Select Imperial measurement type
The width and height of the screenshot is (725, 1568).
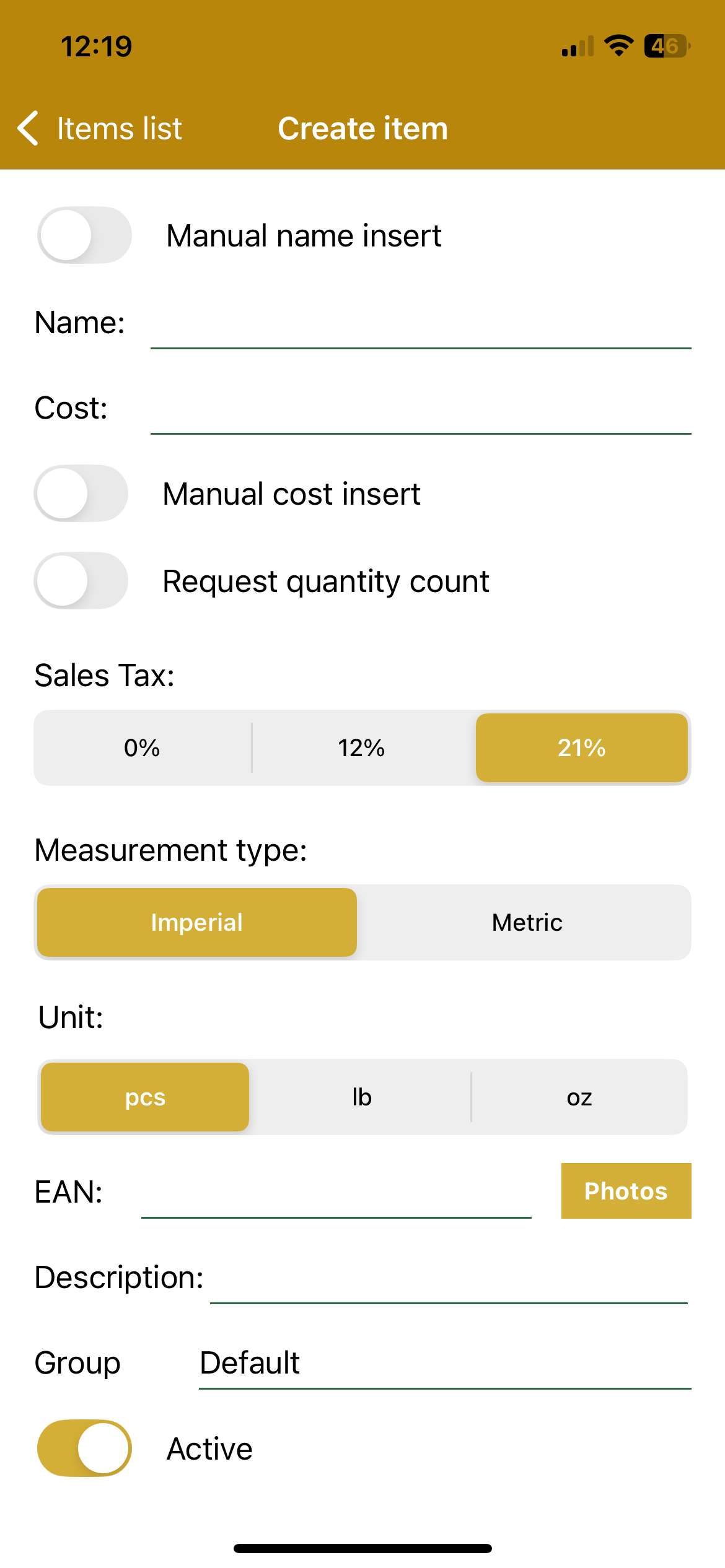point(197,922)
